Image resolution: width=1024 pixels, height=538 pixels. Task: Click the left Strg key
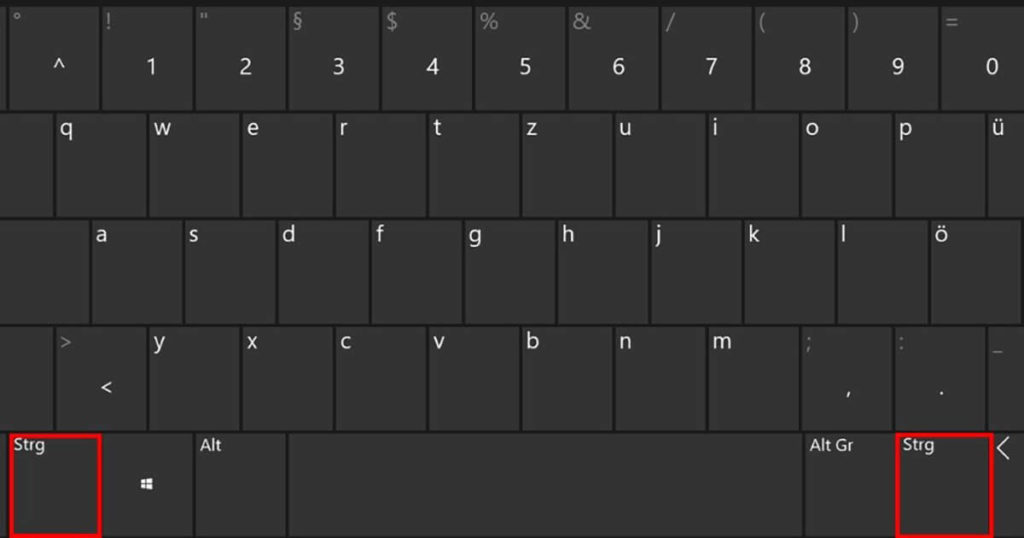55,486
